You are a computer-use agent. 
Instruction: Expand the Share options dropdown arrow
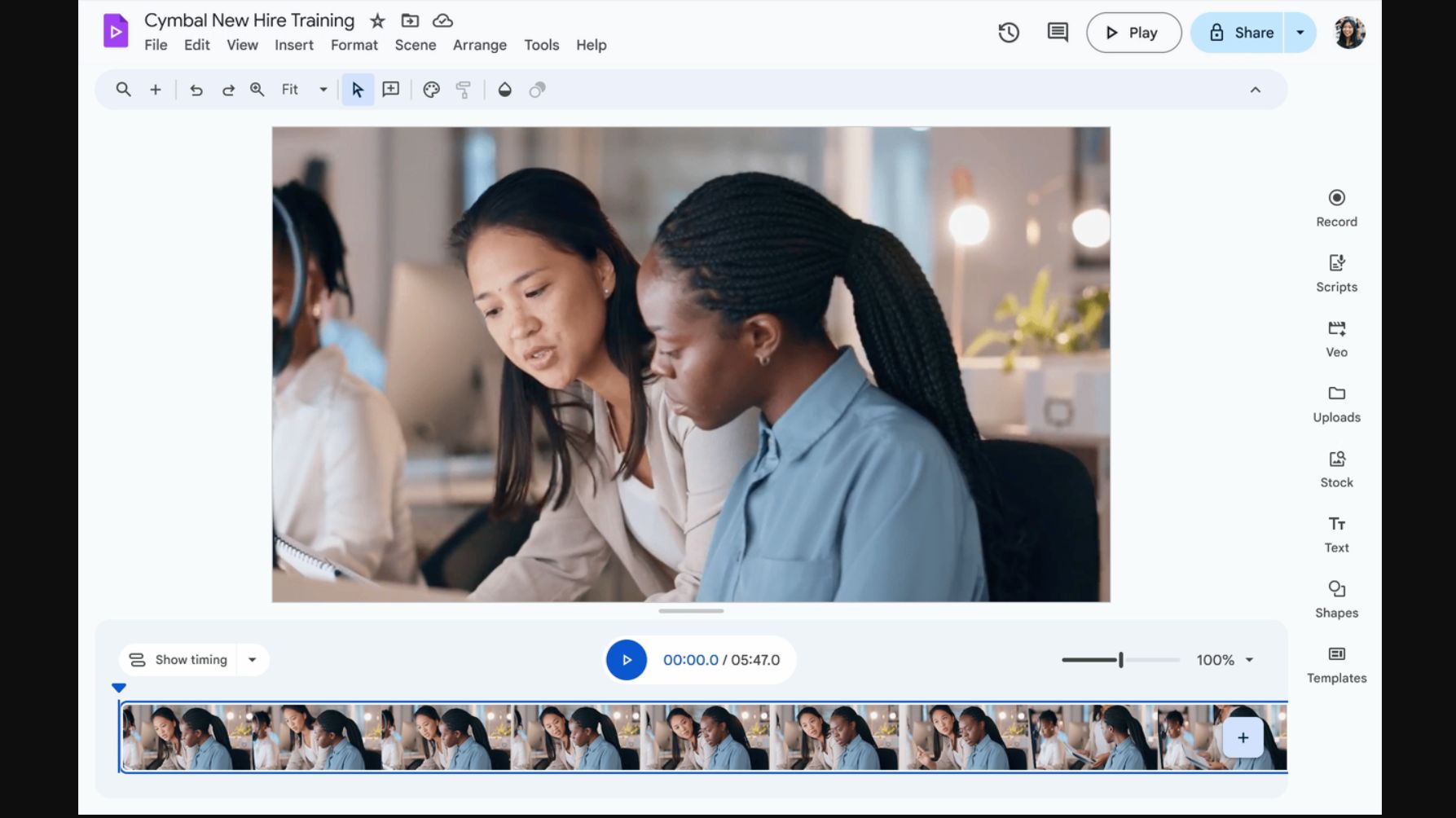click(x=1300, y=33)
